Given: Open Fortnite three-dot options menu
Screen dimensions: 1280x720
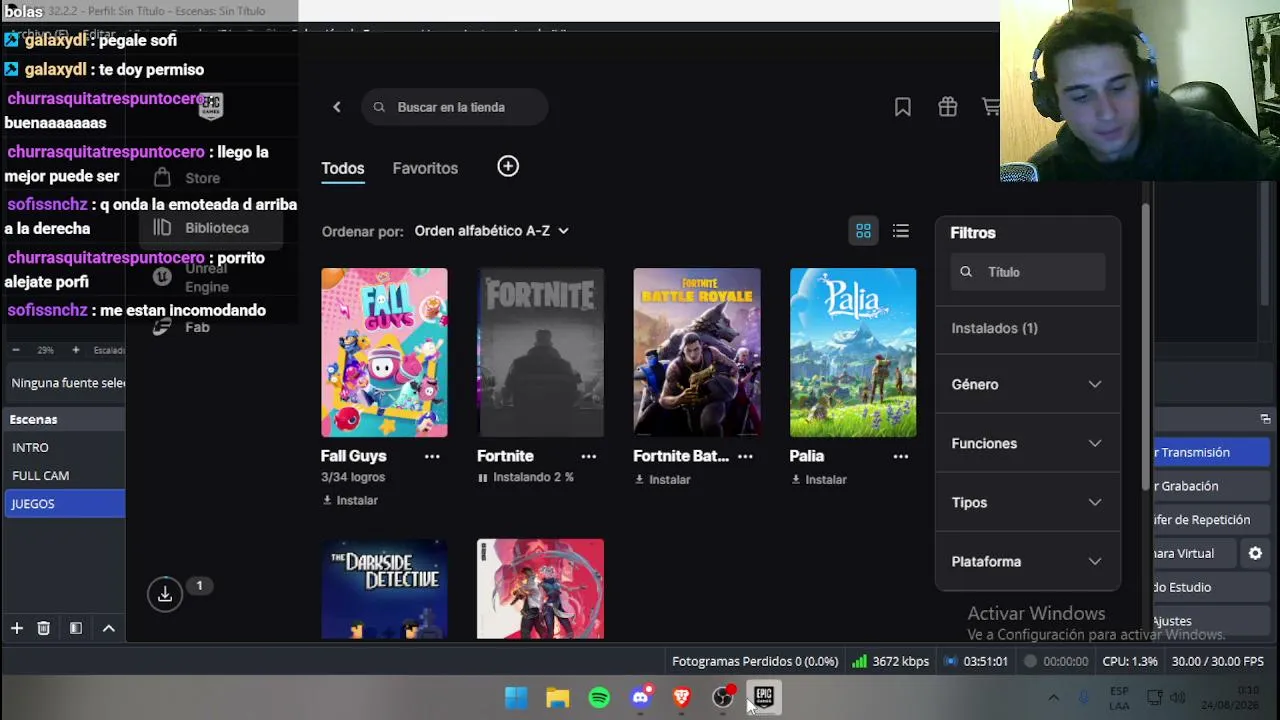Looking at the screenshot, I should (x=588, y=456).
